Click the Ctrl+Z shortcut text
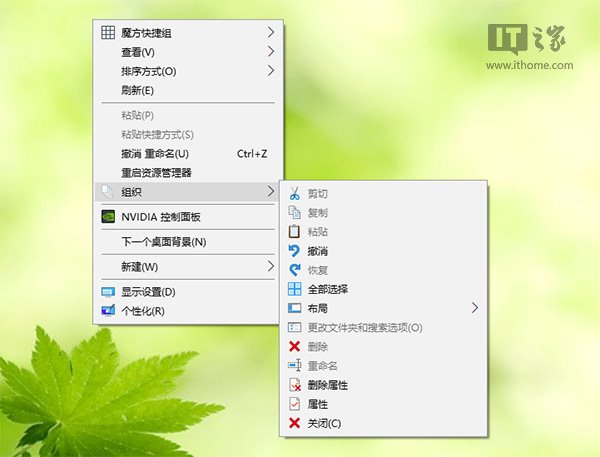This screenshot has height=457, width=600. pos(252,154)
